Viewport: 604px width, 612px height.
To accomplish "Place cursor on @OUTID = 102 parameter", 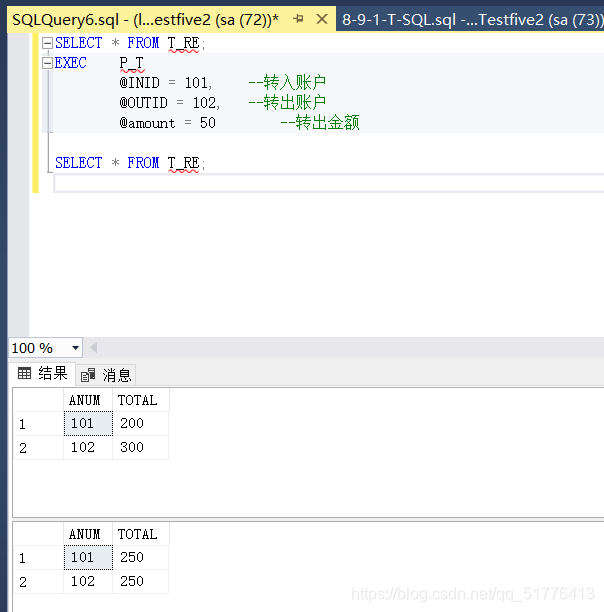I will 170,103.
